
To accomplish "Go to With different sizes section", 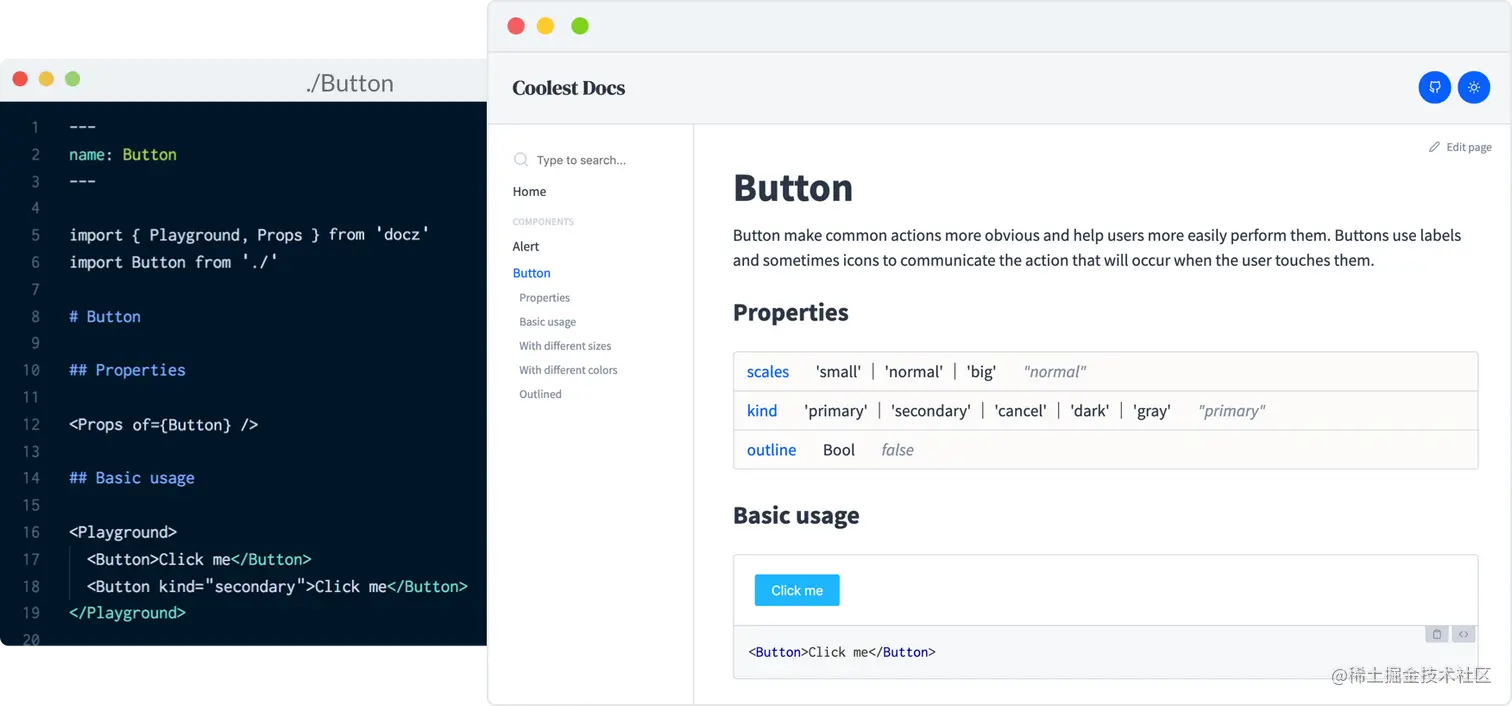I will click(565, 346).
